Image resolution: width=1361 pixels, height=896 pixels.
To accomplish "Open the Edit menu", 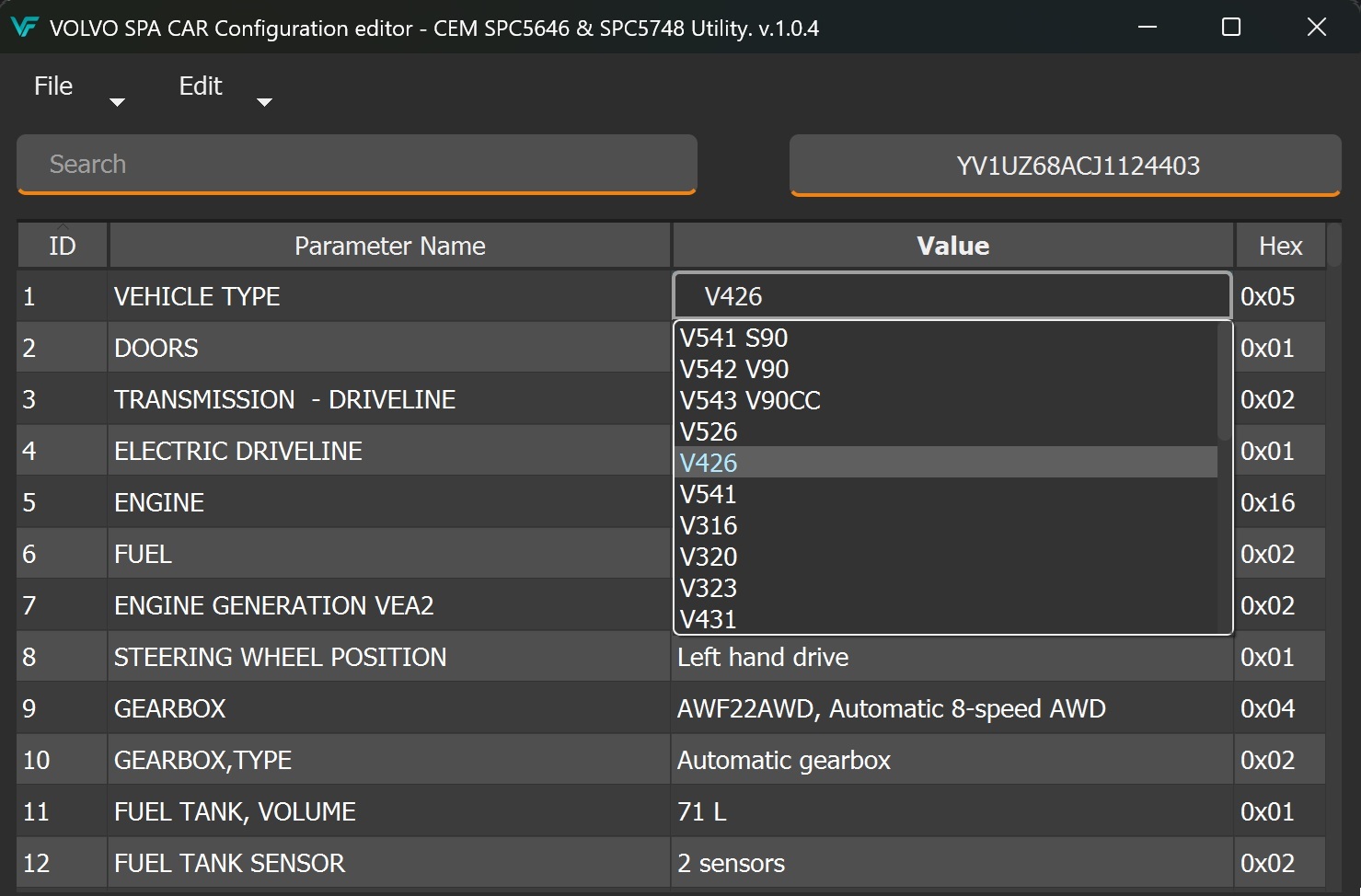I will tap(201, 86).
